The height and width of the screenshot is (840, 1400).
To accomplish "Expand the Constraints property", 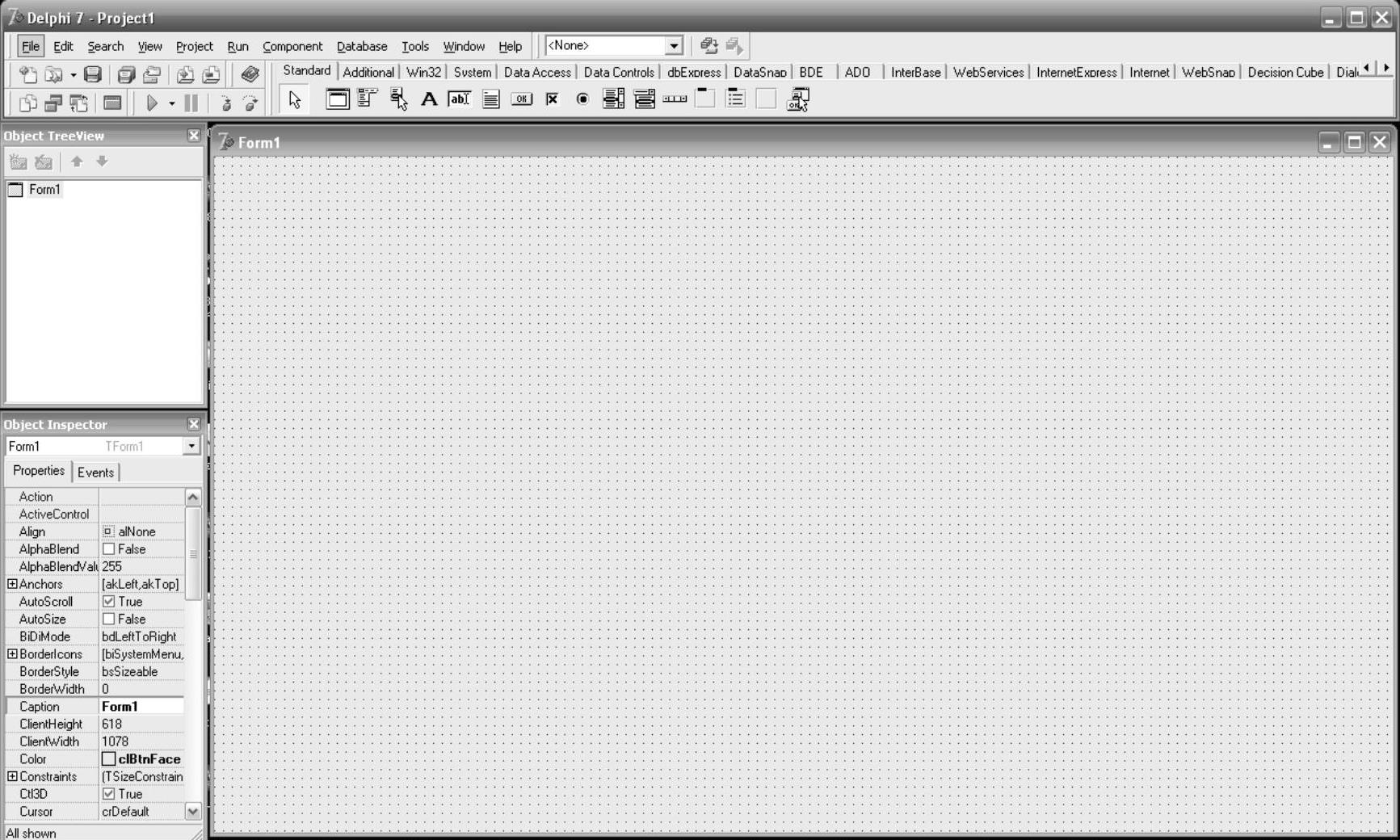I will click(x=12, y=776).
